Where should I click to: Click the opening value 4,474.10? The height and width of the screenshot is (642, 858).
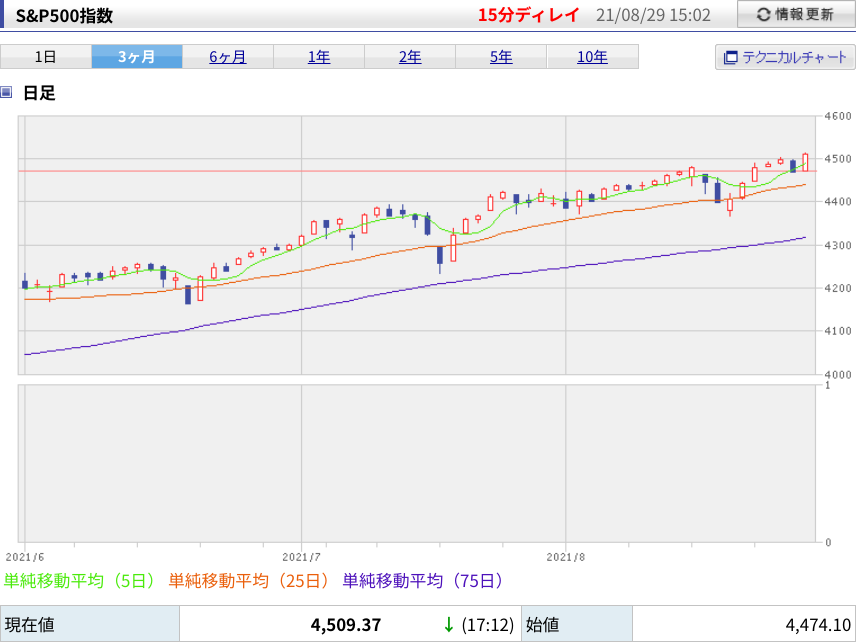click(819, 624)
